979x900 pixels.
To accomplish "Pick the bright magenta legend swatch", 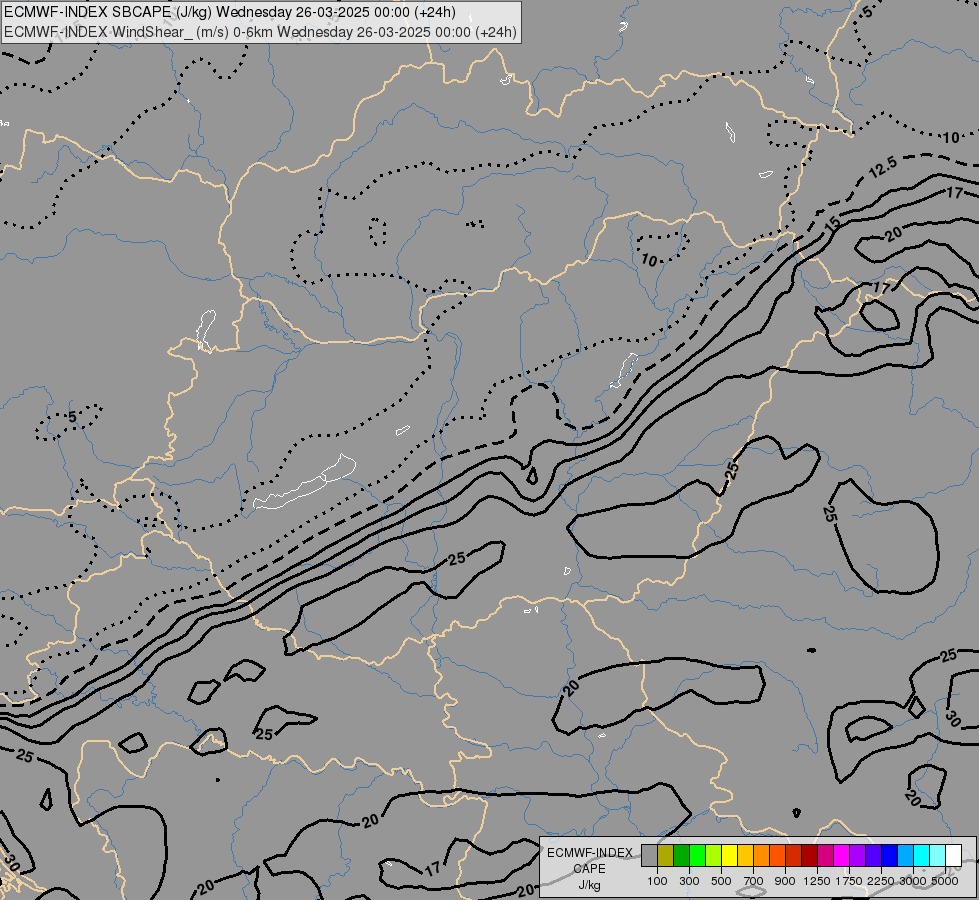I will [841, 855].
